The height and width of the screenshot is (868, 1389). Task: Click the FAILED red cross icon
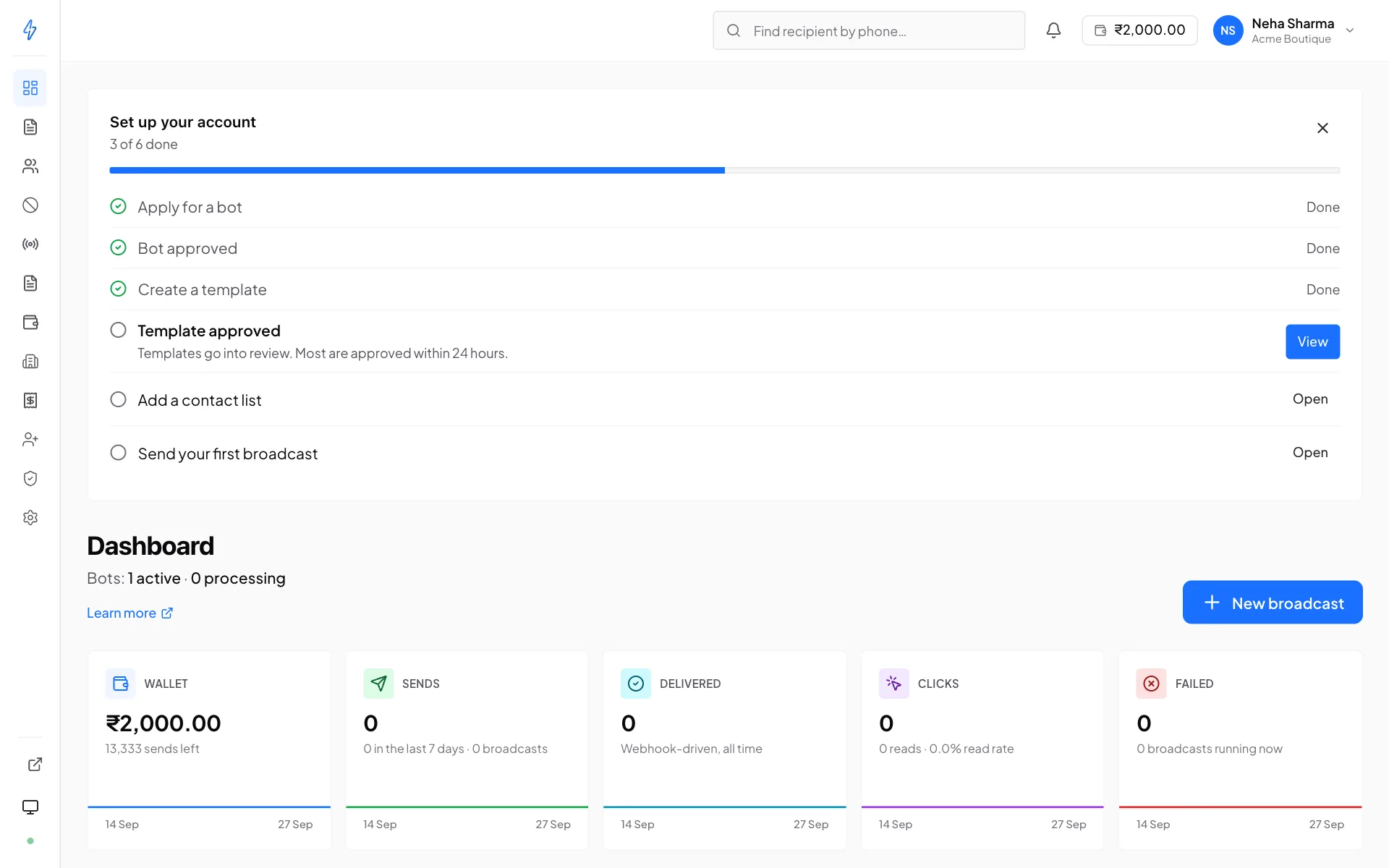point(1151,684)
